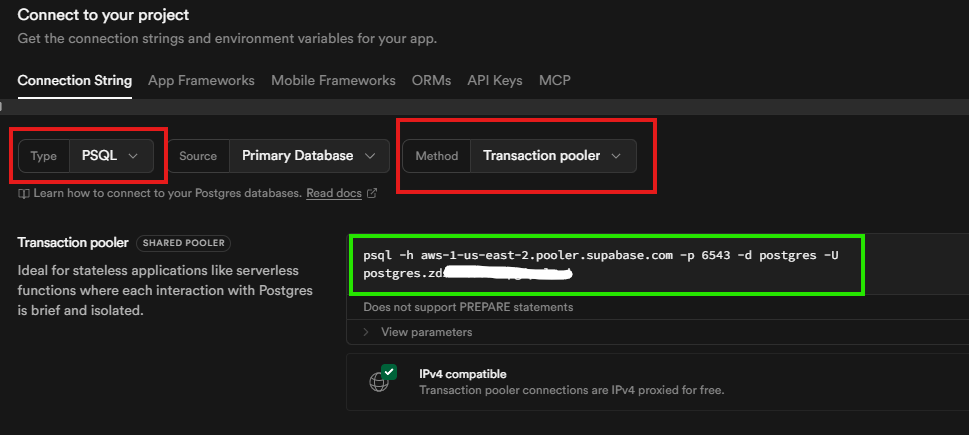Viewport: 969px width, 435px height.
Task: Click the Does not support PREPARE statements note
Action: coord(468,307)
